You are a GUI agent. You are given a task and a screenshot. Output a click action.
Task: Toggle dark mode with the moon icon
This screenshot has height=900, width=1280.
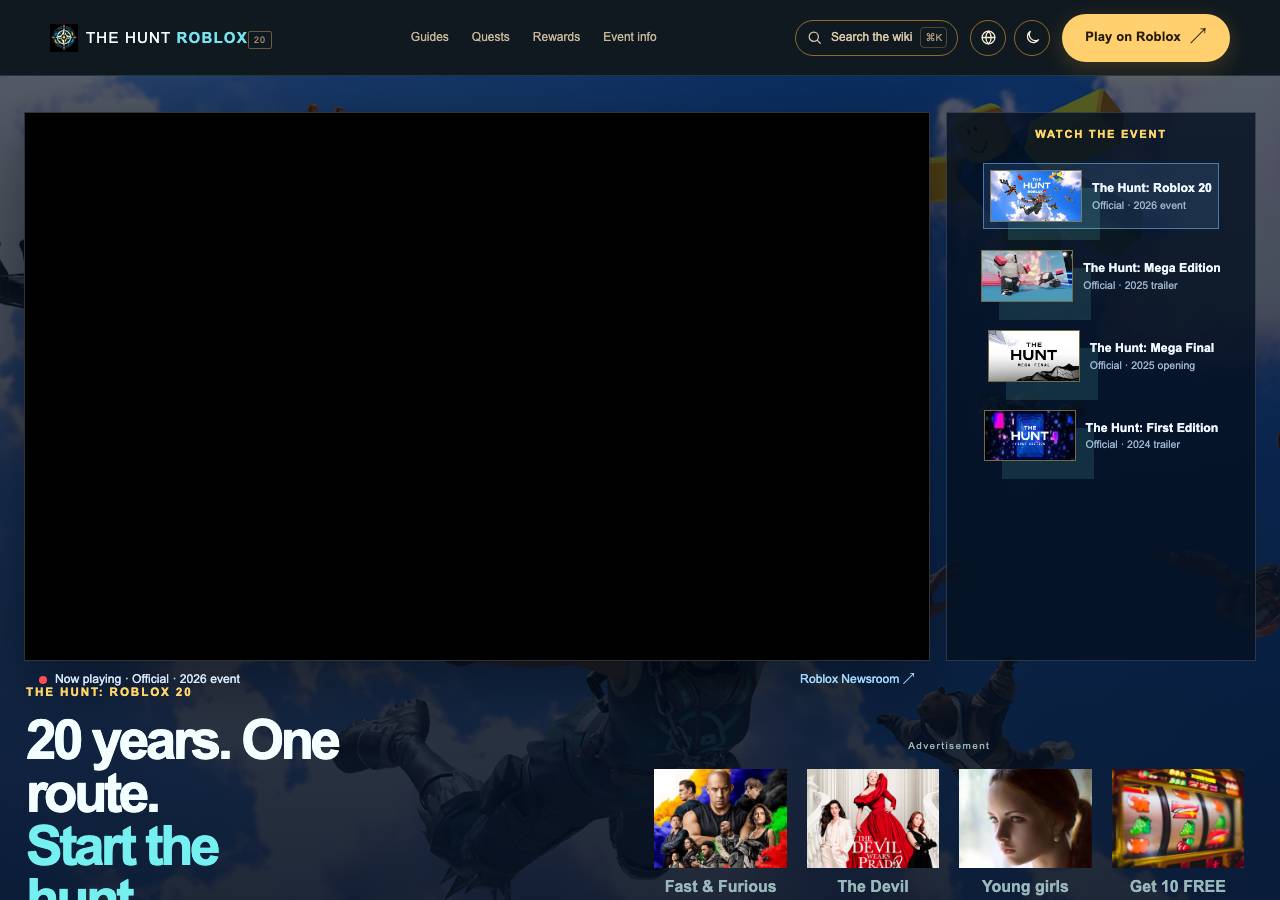tap(1032, 38)
